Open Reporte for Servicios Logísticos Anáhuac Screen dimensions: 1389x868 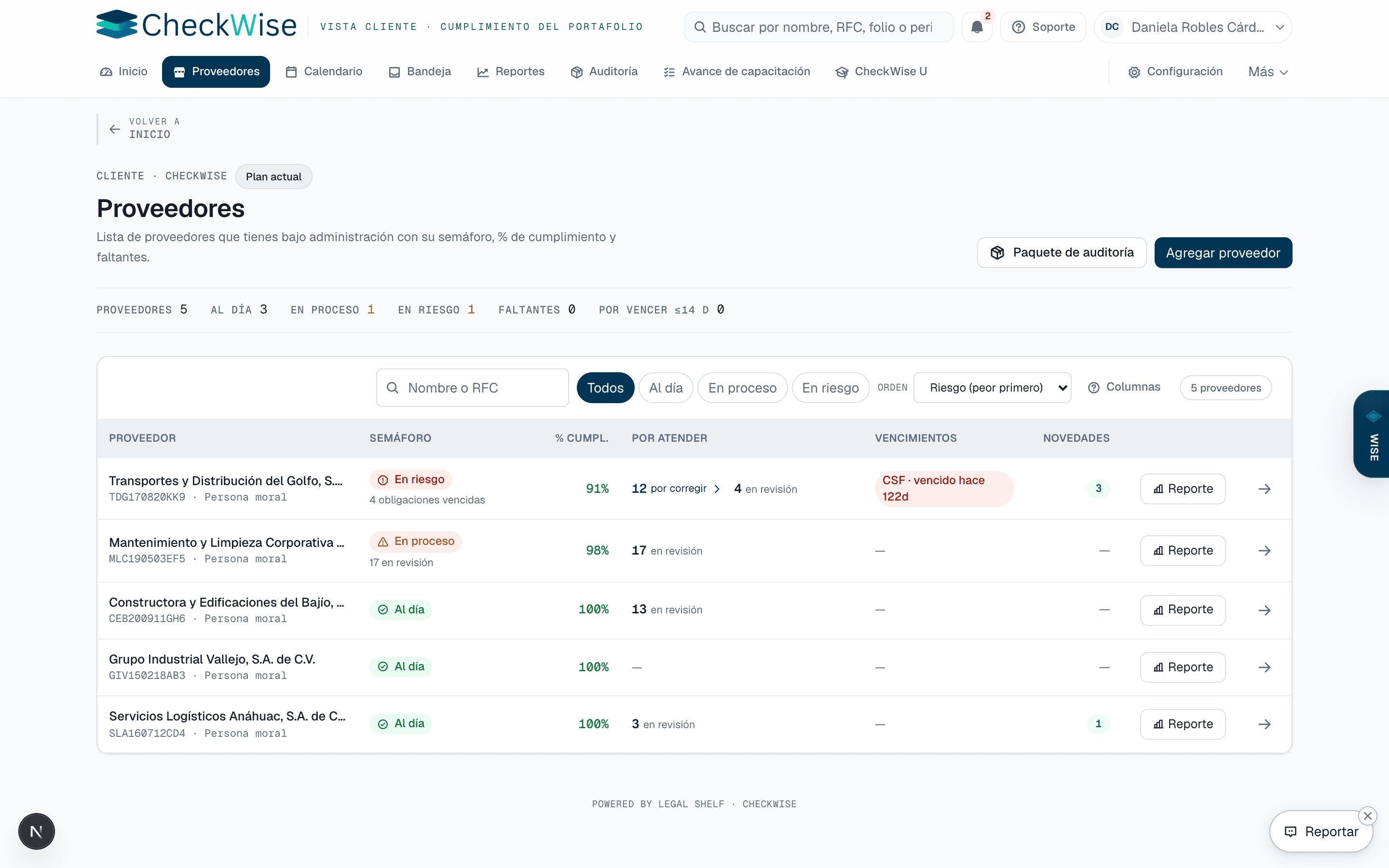[1183, 724]
